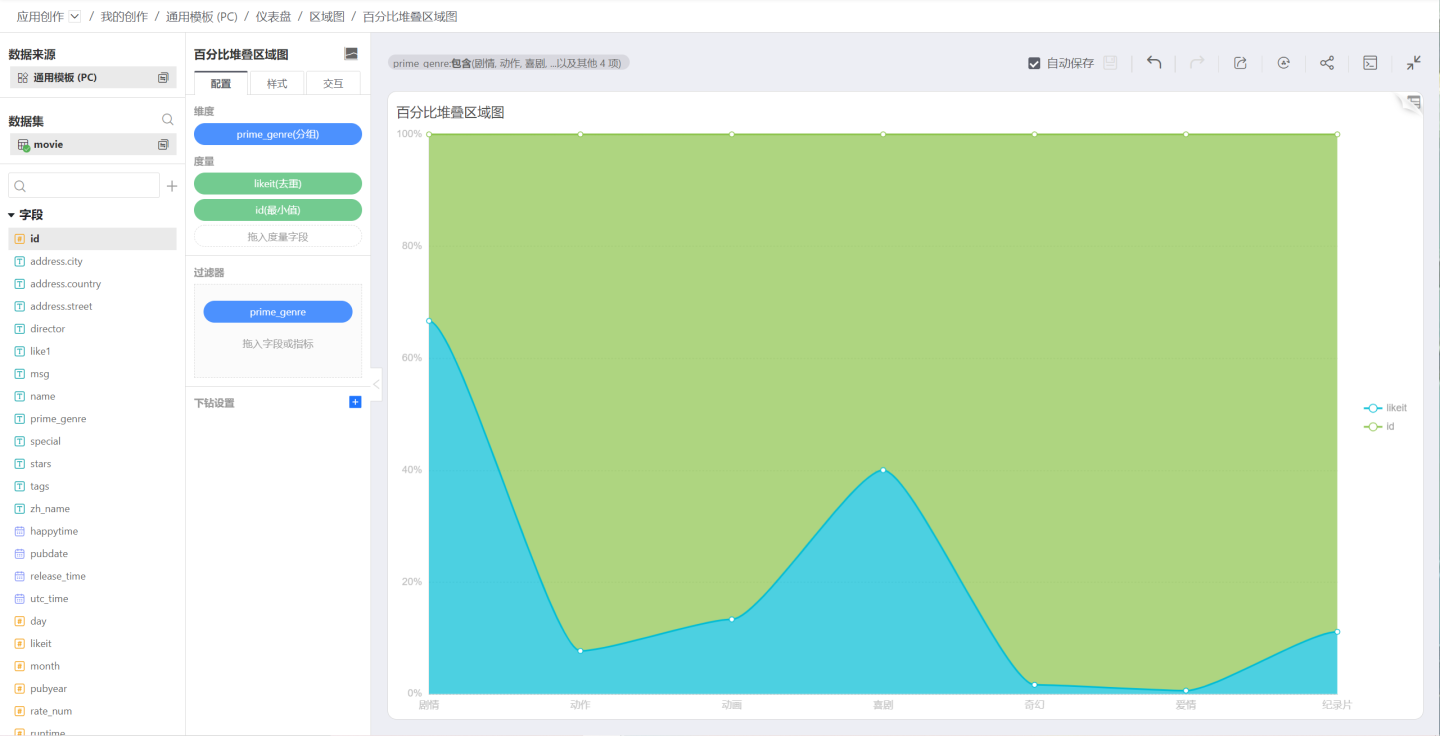
Task: Click the chart type icon beside the title
Action: (x=351, y=54)
